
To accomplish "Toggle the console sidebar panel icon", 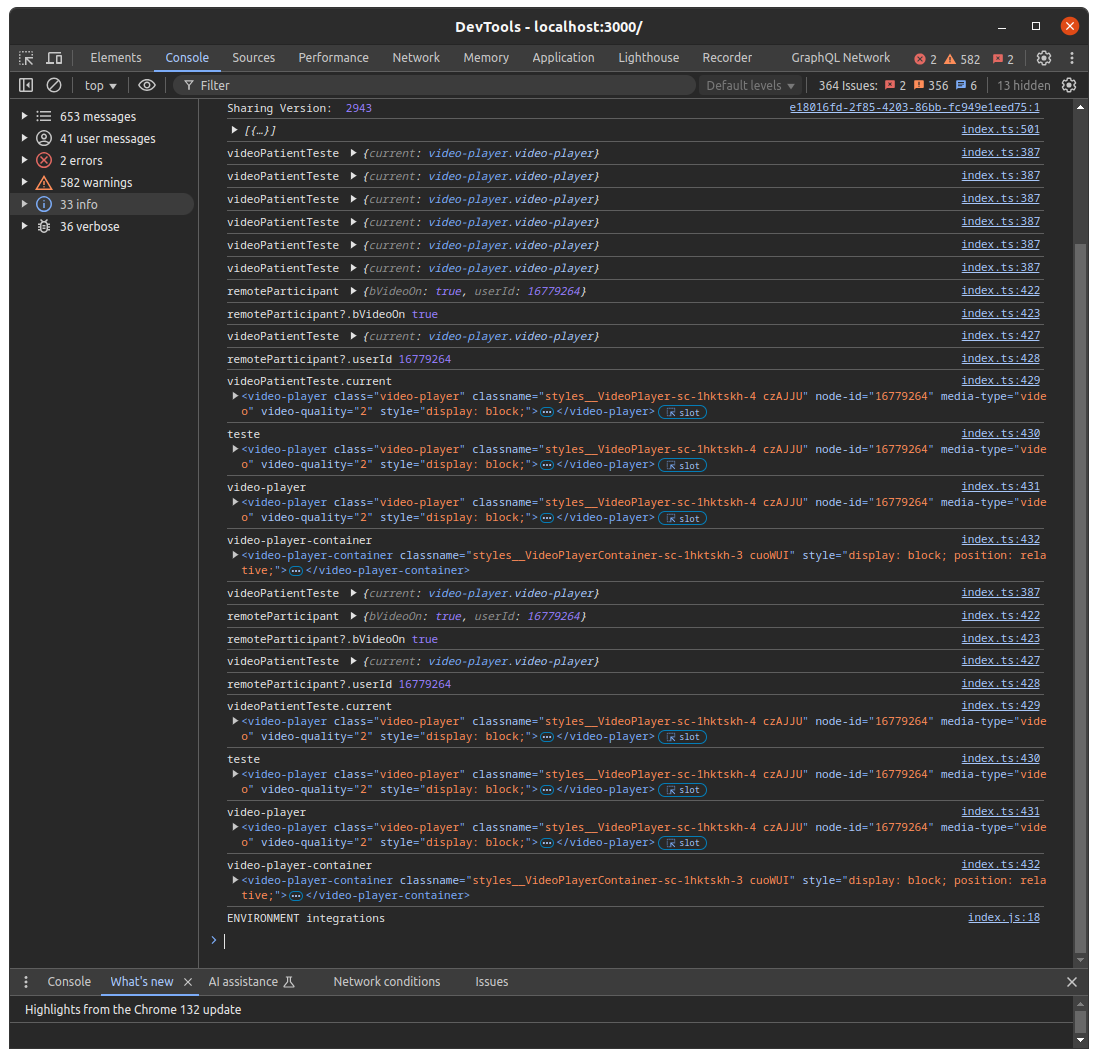I will [26, 86].
